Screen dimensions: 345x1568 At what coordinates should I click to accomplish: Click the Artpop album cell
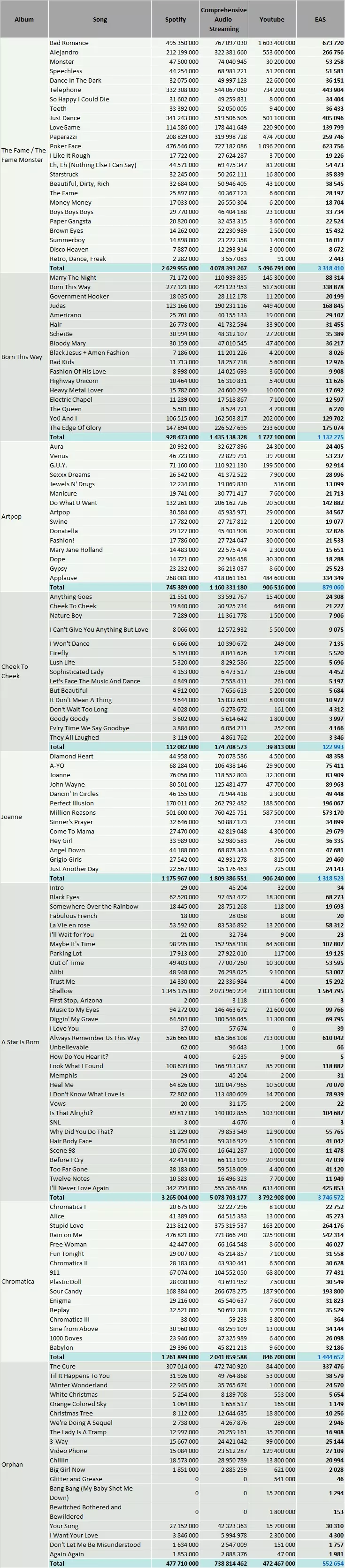pyautogui.click(x=24, y=517)
